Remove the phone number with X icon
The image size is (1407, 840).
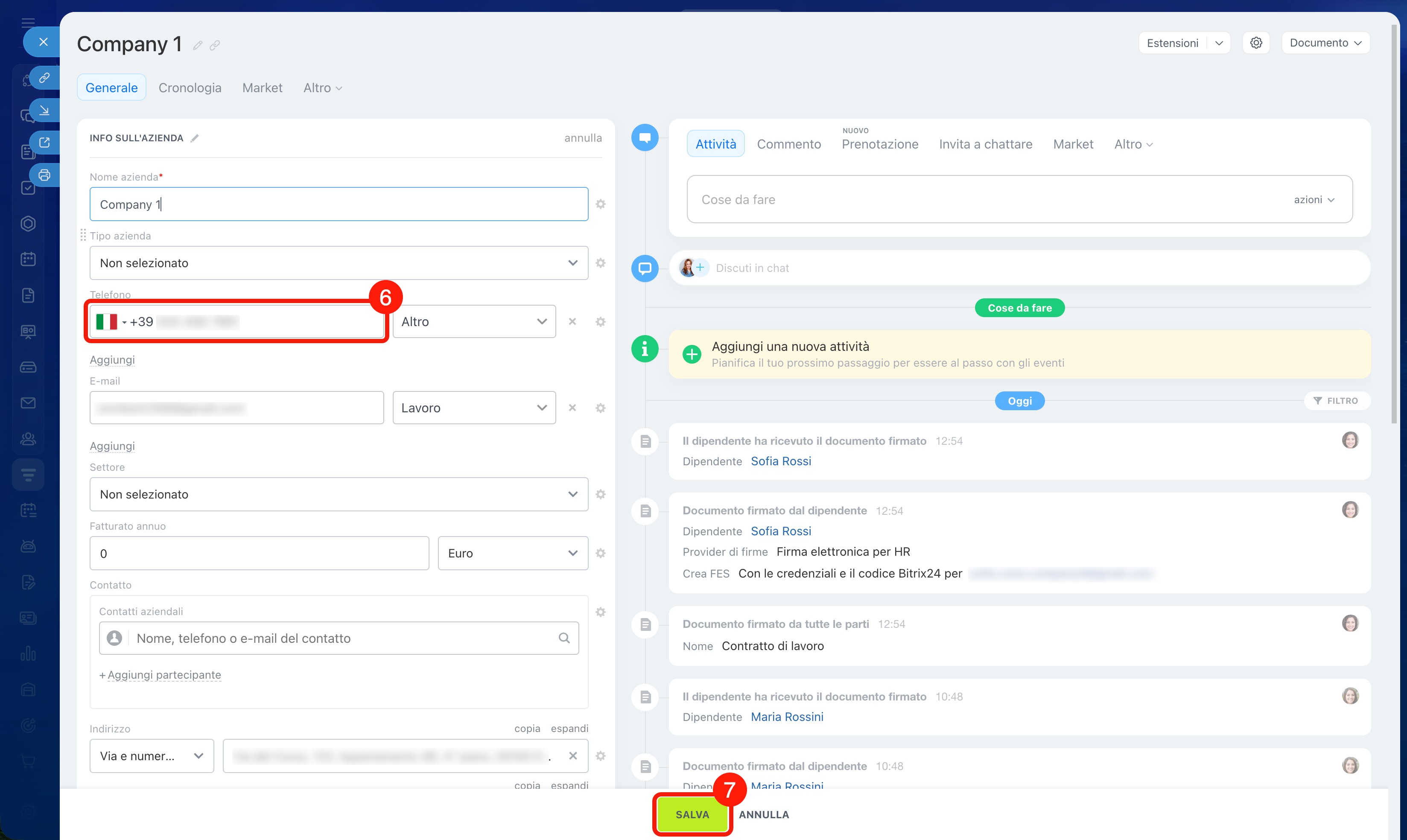tap(572, 321)
